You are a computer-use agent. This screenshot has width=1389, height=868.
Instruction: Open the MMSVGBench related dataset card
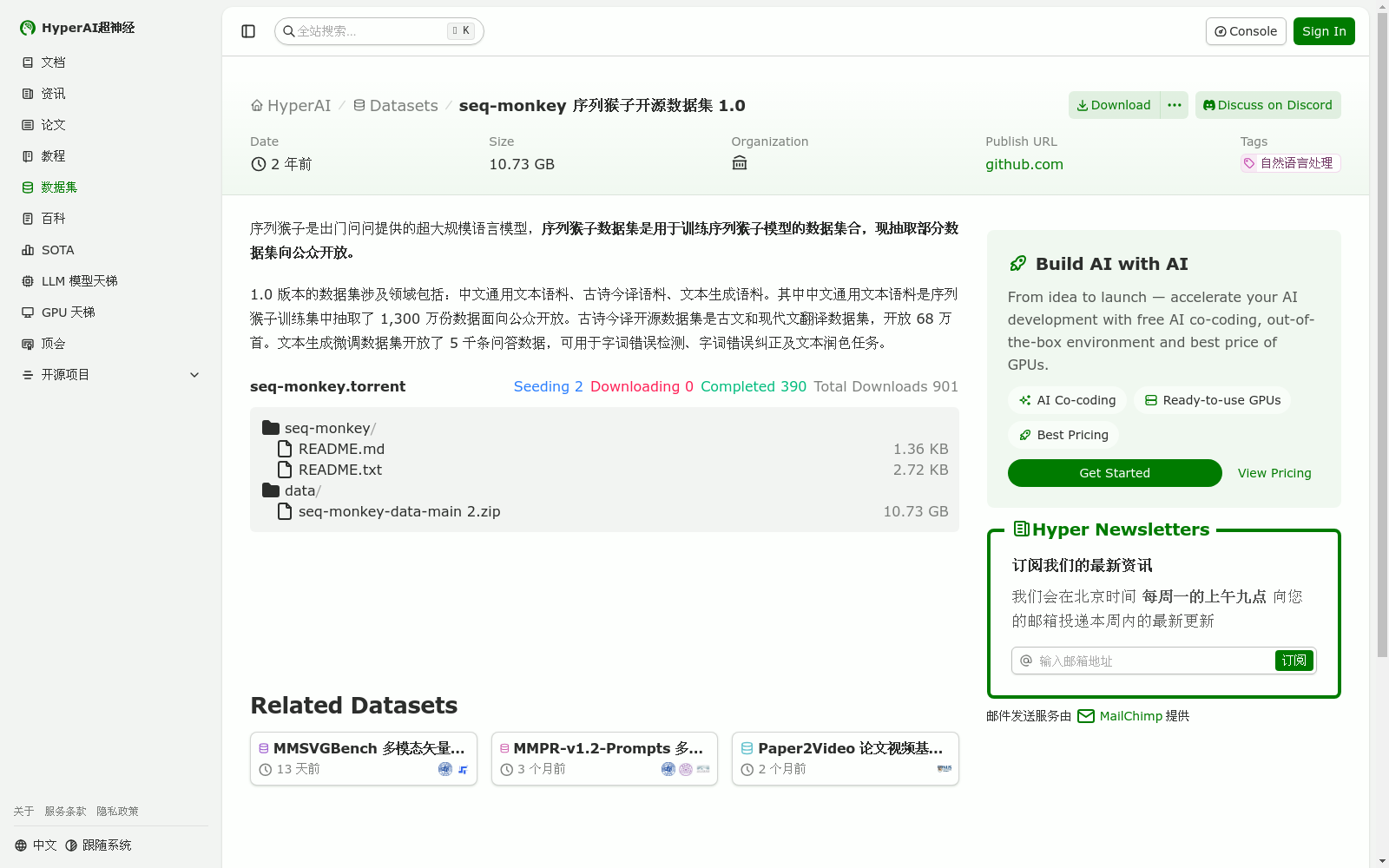364,759
